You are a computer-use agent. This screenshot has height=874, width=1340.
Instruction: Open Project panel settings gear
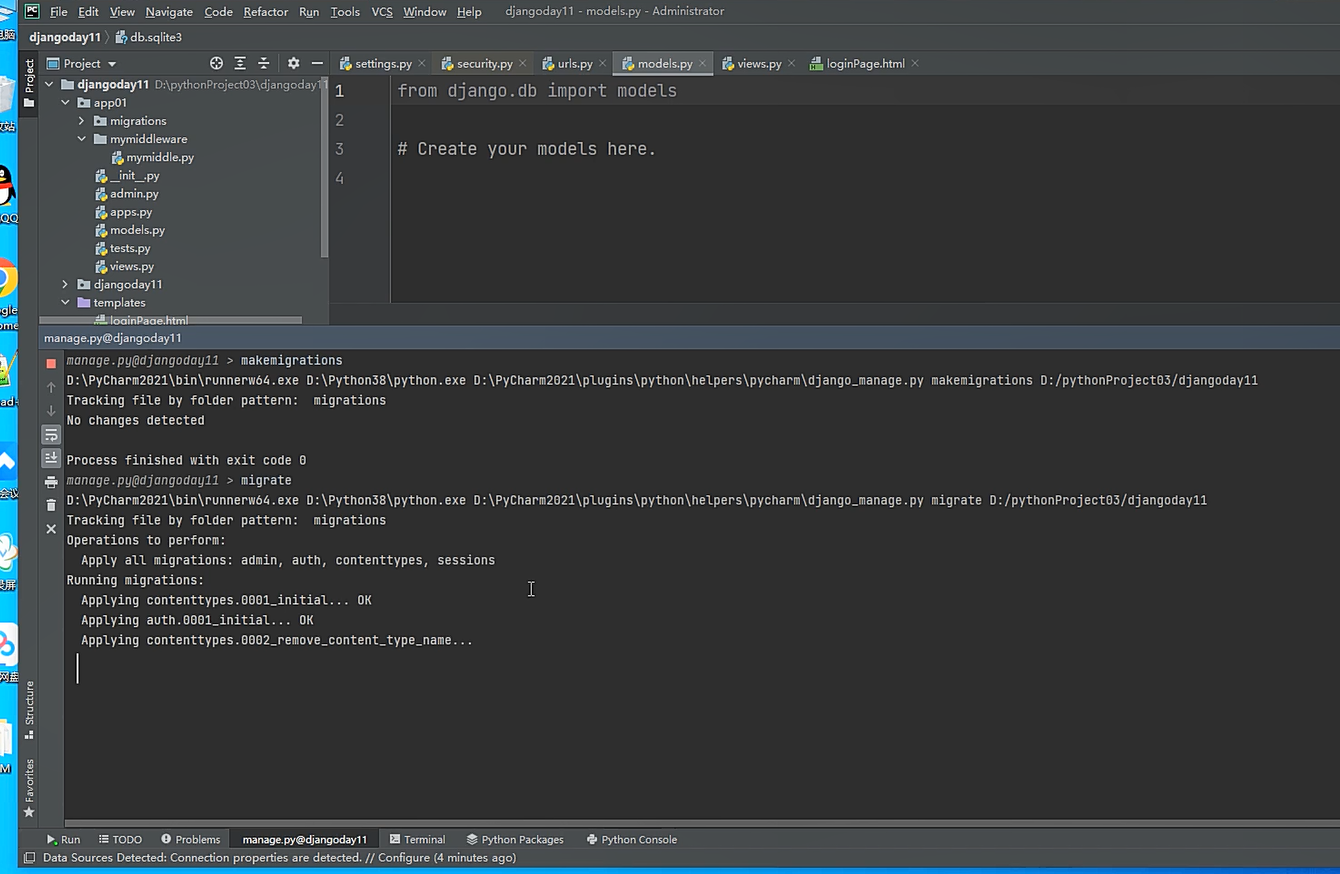(293, 63)
